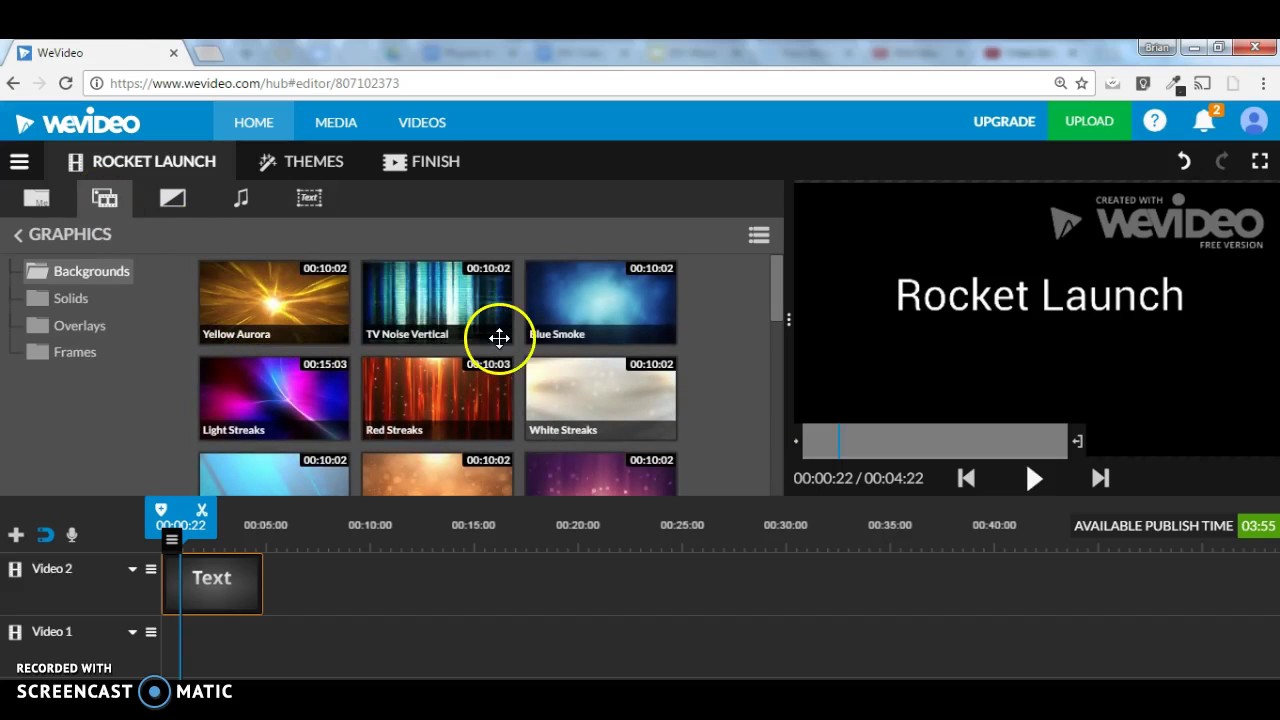Open the hamburger menu beside Rocket Launch

pyautogui.click(x=19, y=161)
